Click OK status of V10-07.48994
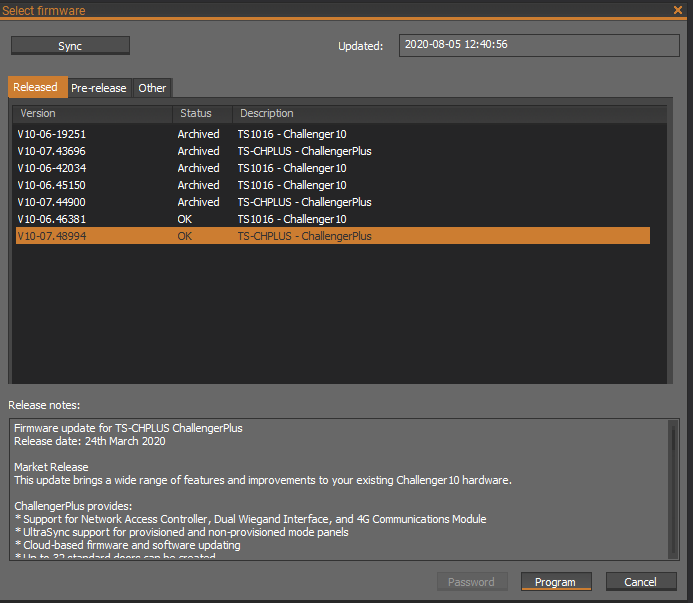 click(x=185, y=236)
